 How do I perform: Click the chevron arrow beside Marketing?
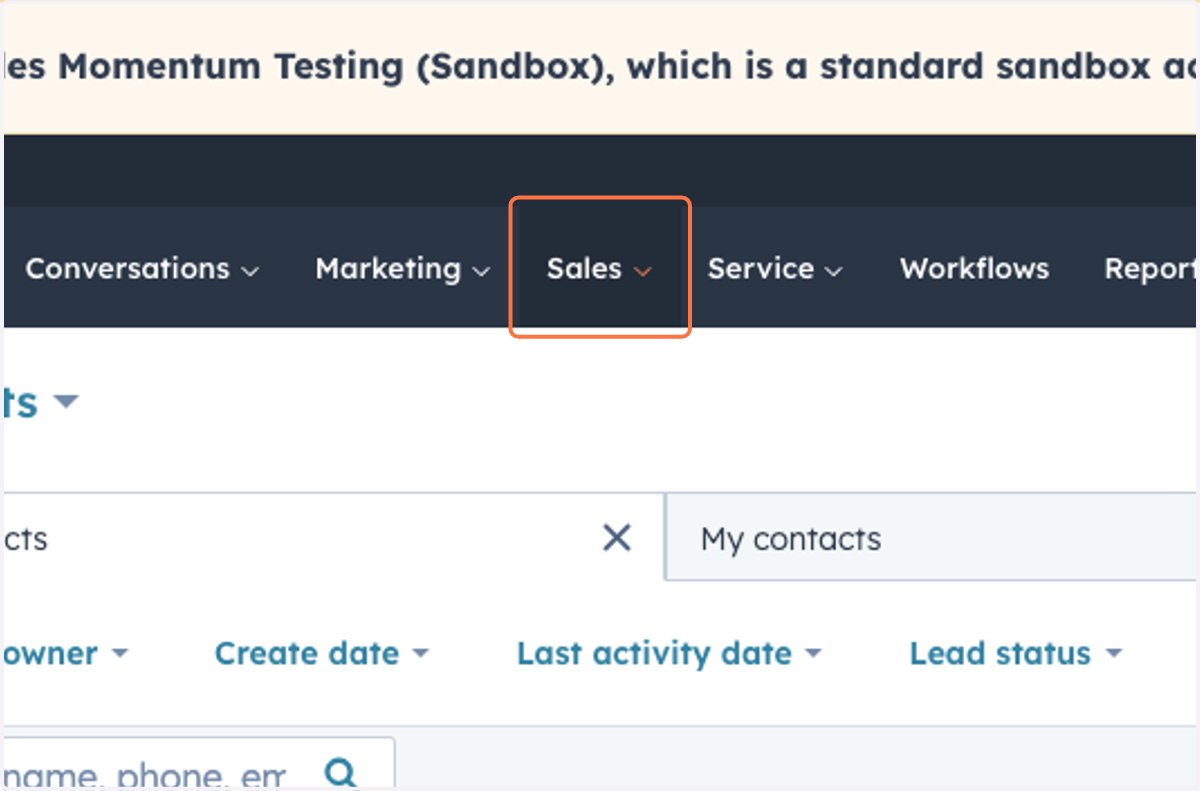point(481,271)
